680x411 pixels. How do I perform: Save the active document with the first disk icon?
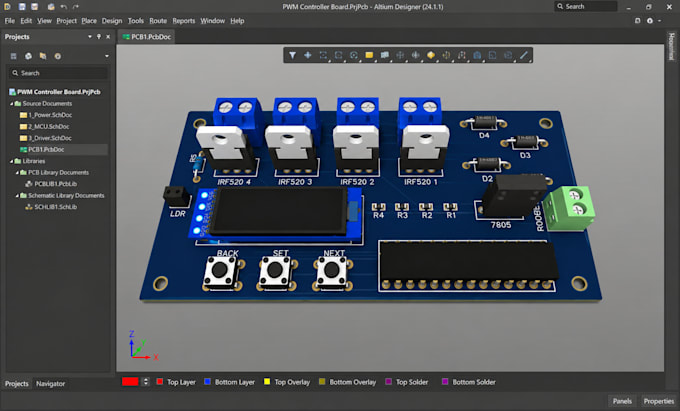coord(22,7)
